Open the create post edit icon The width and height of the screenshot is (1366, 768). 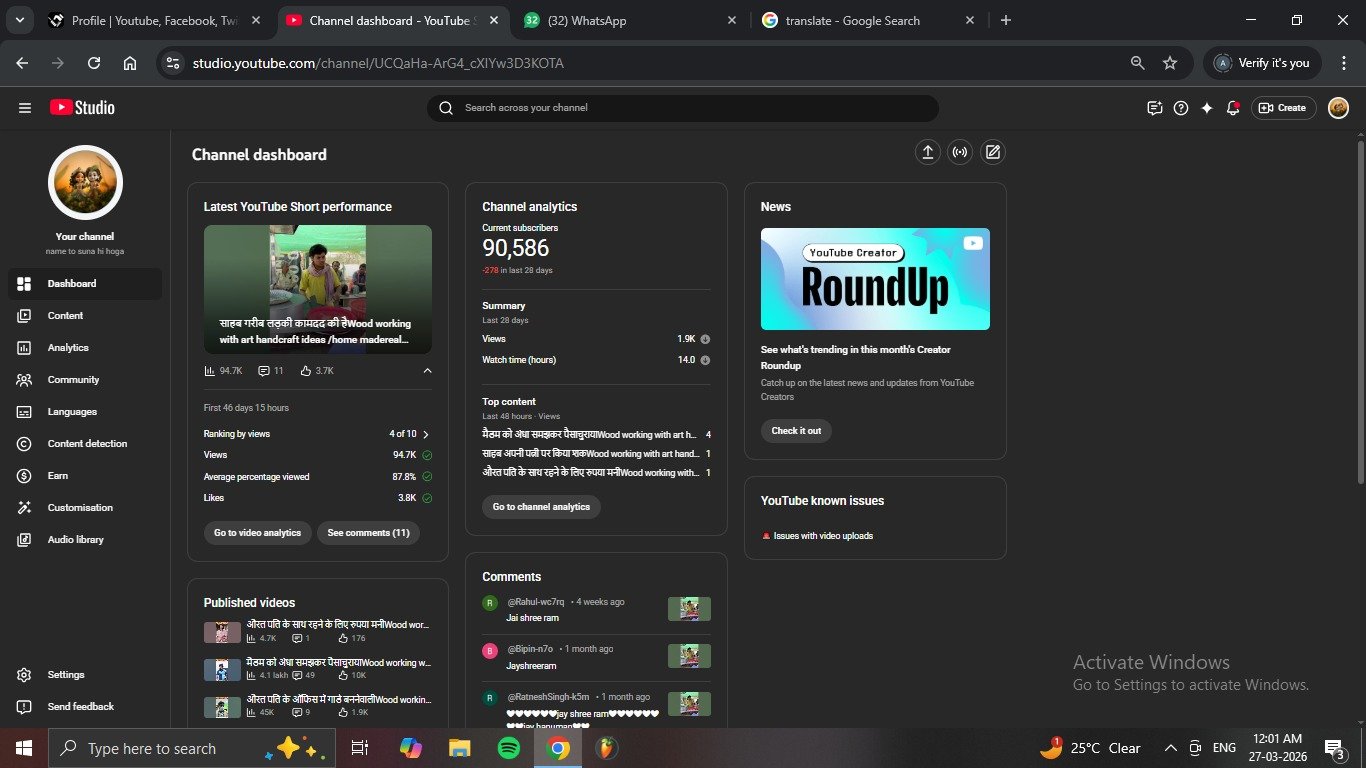tap(992, 152)
